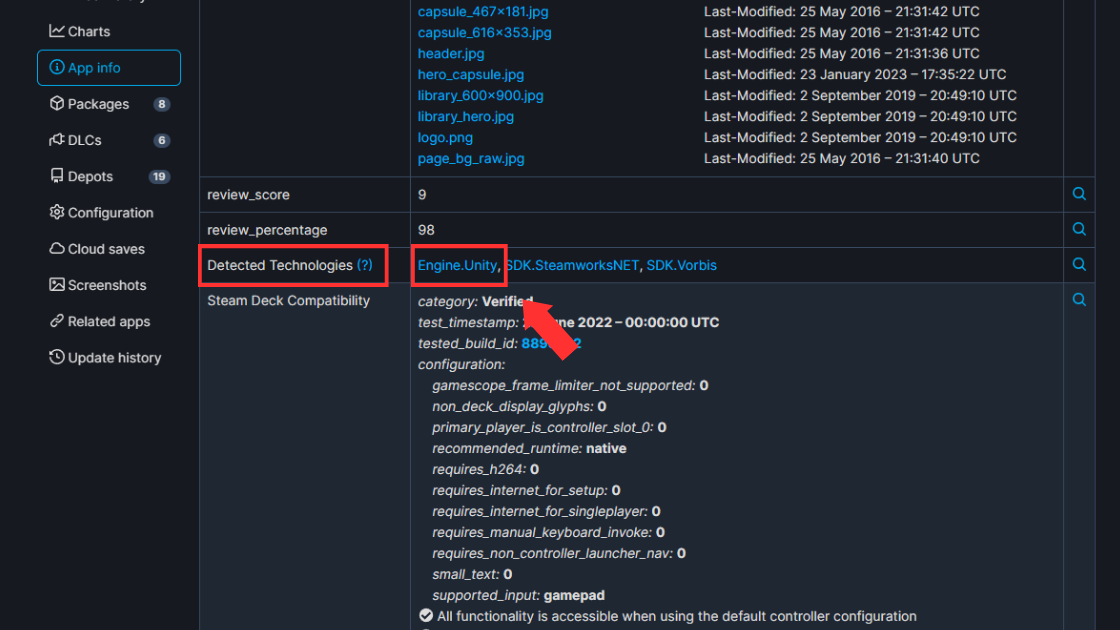Select the Related apps link icon
The height and width of the screenshot is (630, 1120).
[59, 321]
